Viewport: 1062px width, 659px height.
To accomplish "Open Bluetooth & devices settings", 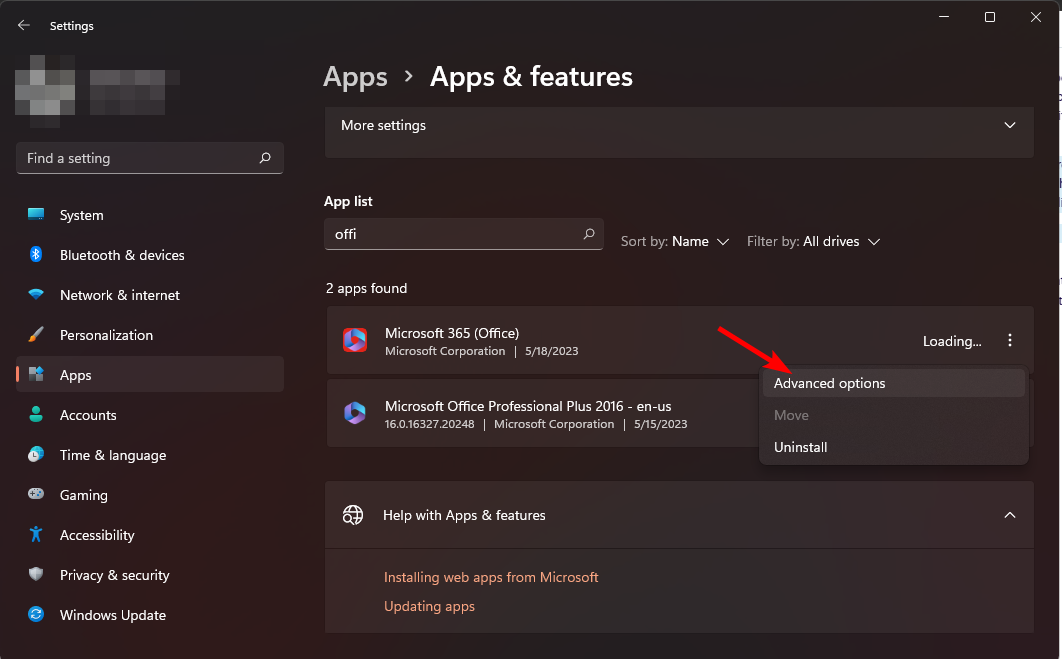I will [x=150, y=255].
